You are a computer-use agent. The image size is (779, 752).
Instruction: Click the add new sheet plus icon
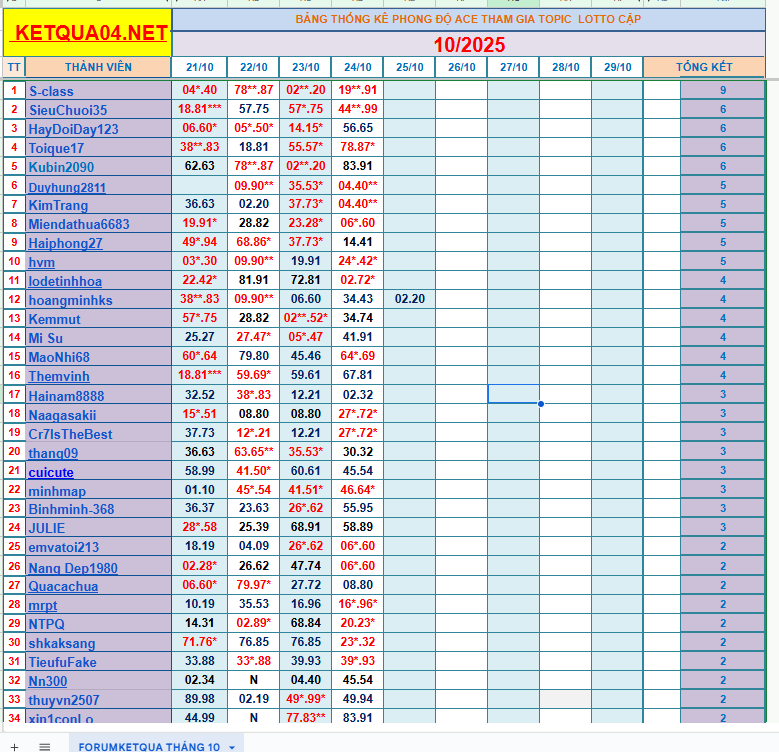14,746
